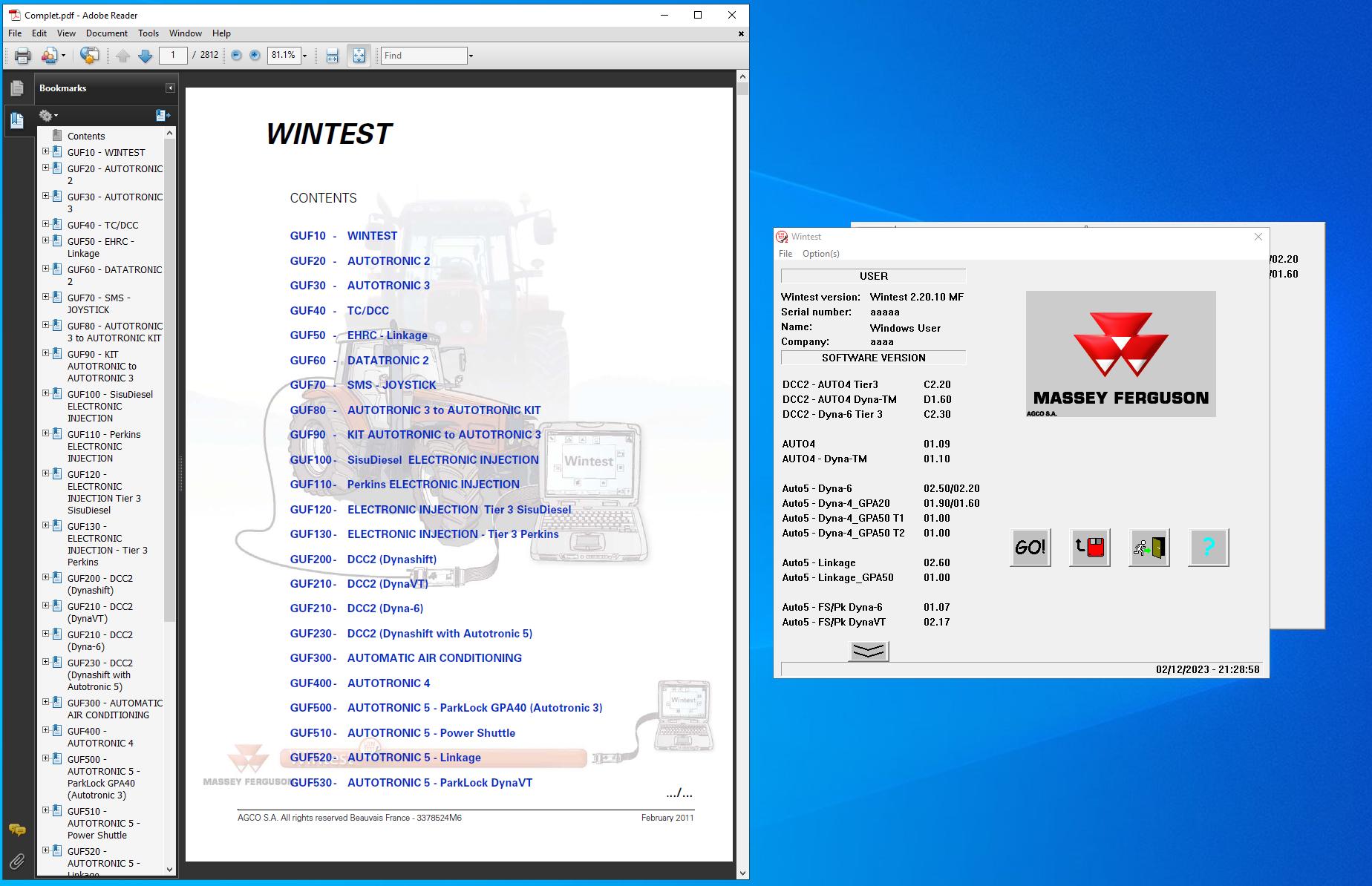Screen dimensions: 1372x886
Task: Click the exit door icon in Wintest
Action: click(x=1149, y=548)
